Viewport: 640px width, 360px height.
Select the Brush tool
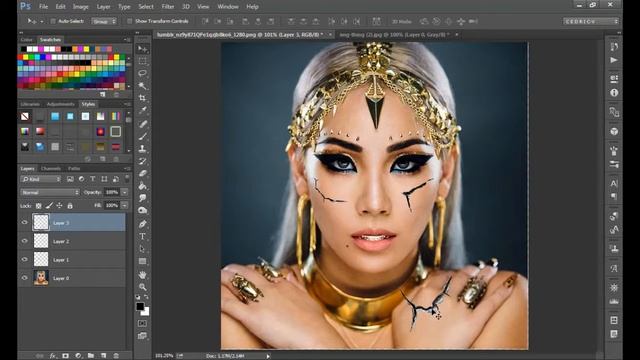(142, 136)
